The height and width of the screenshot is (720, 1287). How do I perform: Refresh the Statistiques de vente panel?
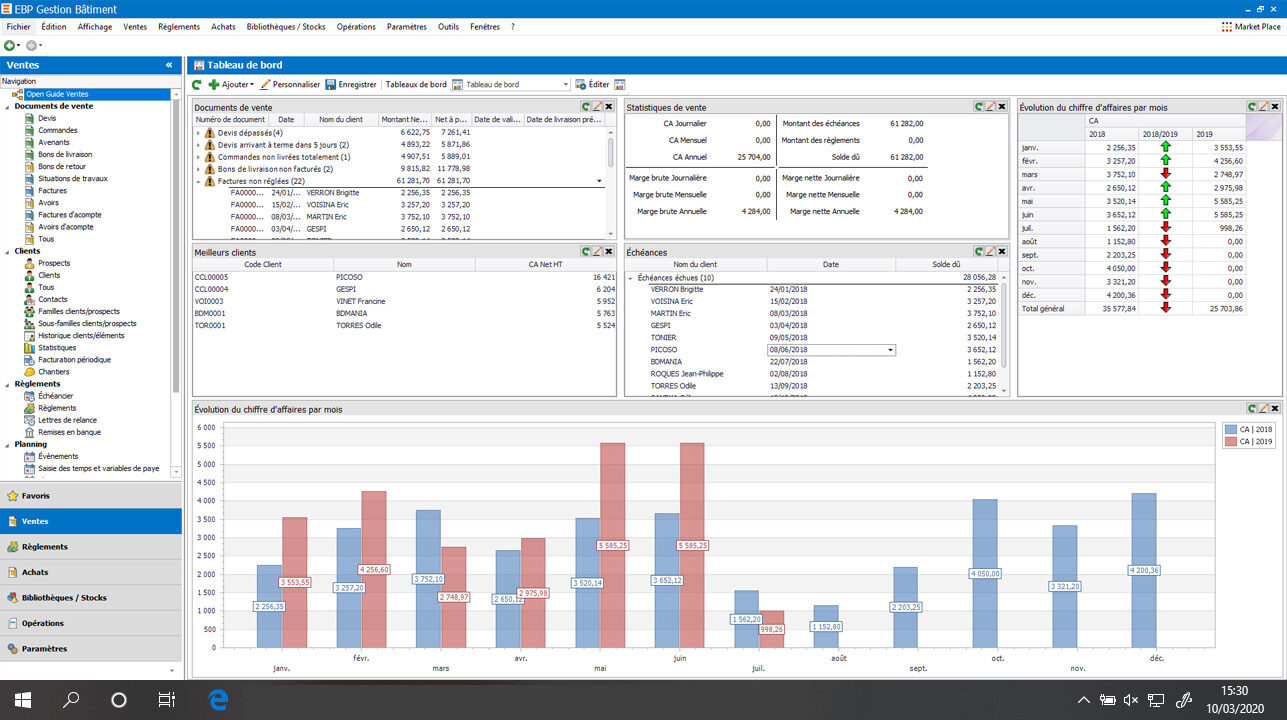pyautogui.click(x=980, y=106)
